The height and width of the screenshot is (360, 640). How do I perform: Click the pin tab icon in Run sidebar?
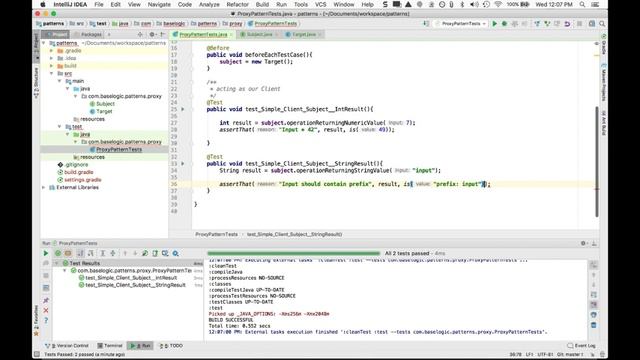click(46, 300)
